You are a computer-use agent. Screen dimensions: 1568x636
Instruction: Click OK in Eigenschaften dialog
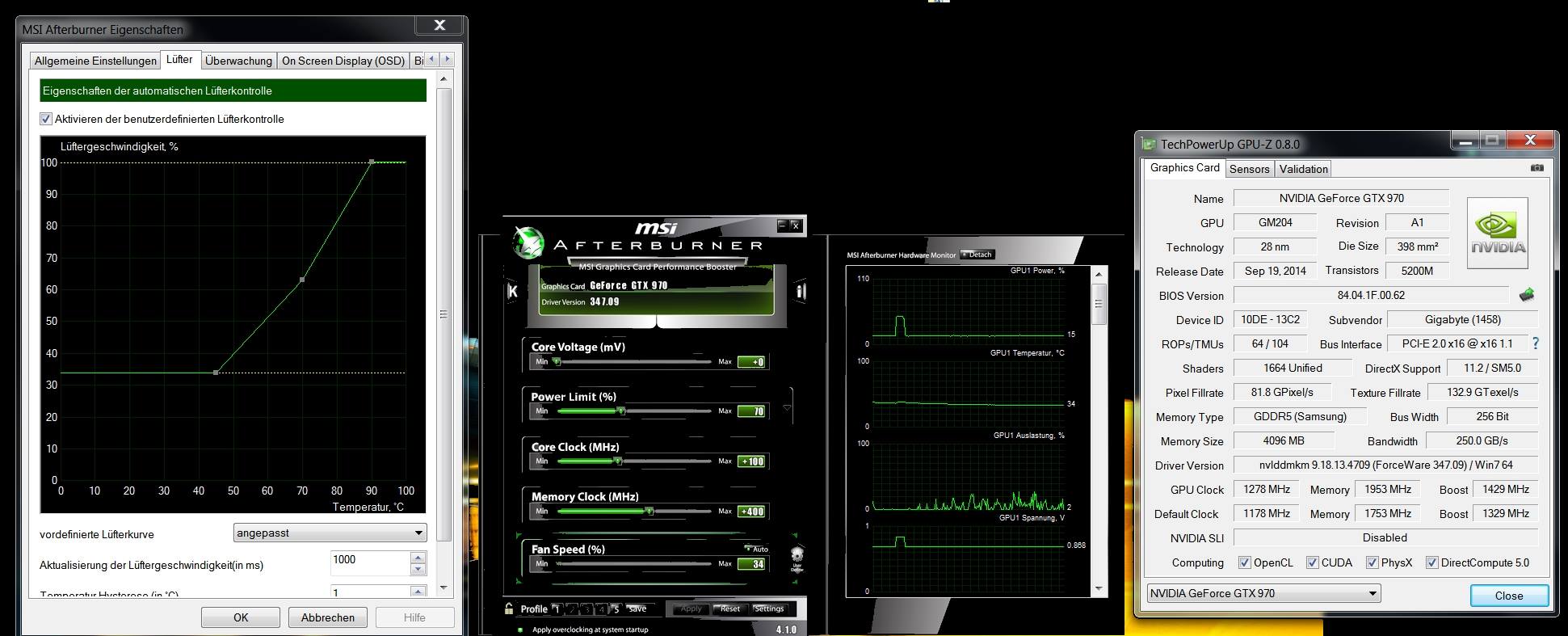pyautogui.click(x=241, y=617)
